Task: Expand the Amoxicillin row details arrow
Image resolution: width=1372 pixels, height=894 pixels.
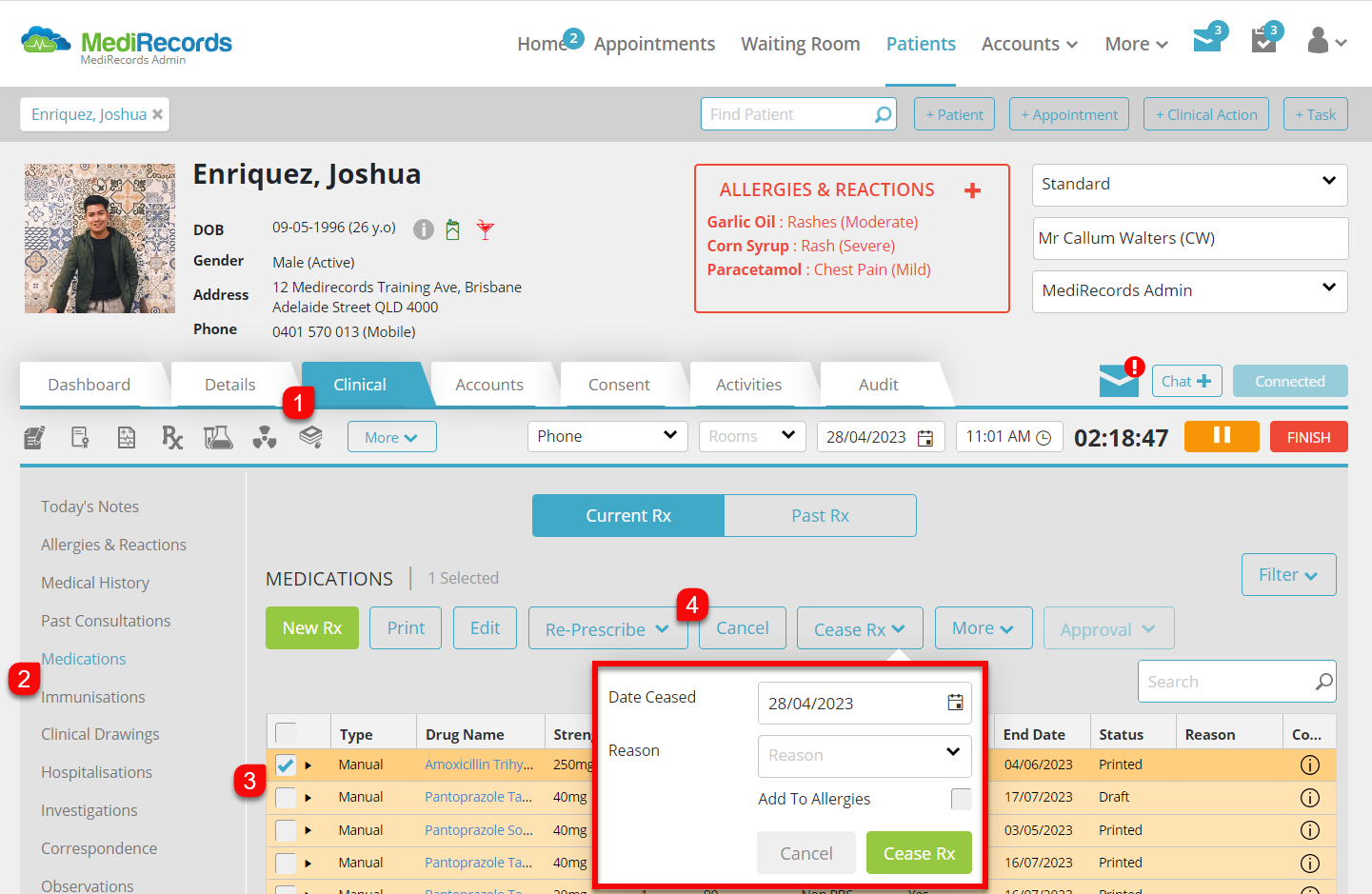Action: coord(308,765)
